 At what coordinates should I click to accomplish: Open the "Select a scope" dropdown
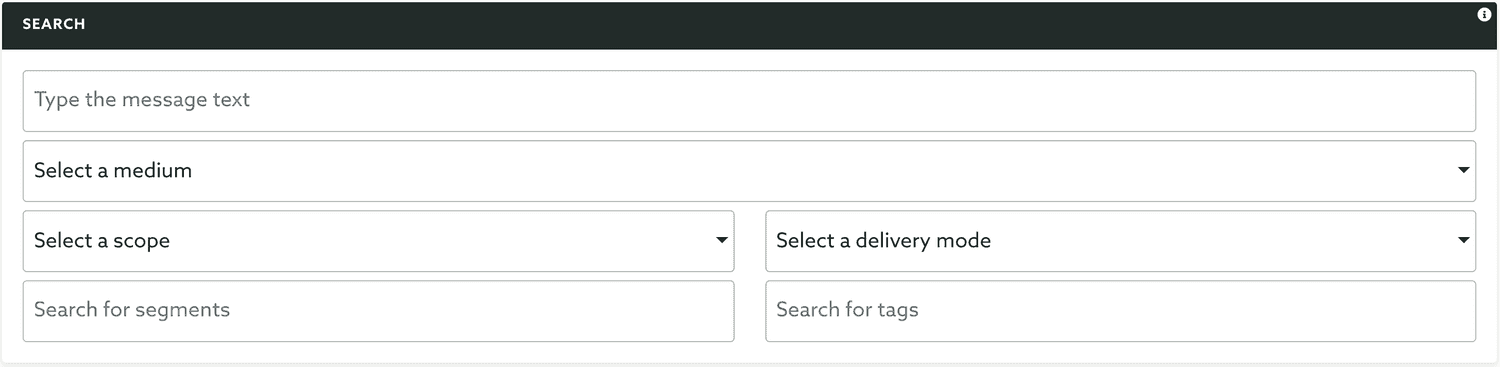coord(378,241)
